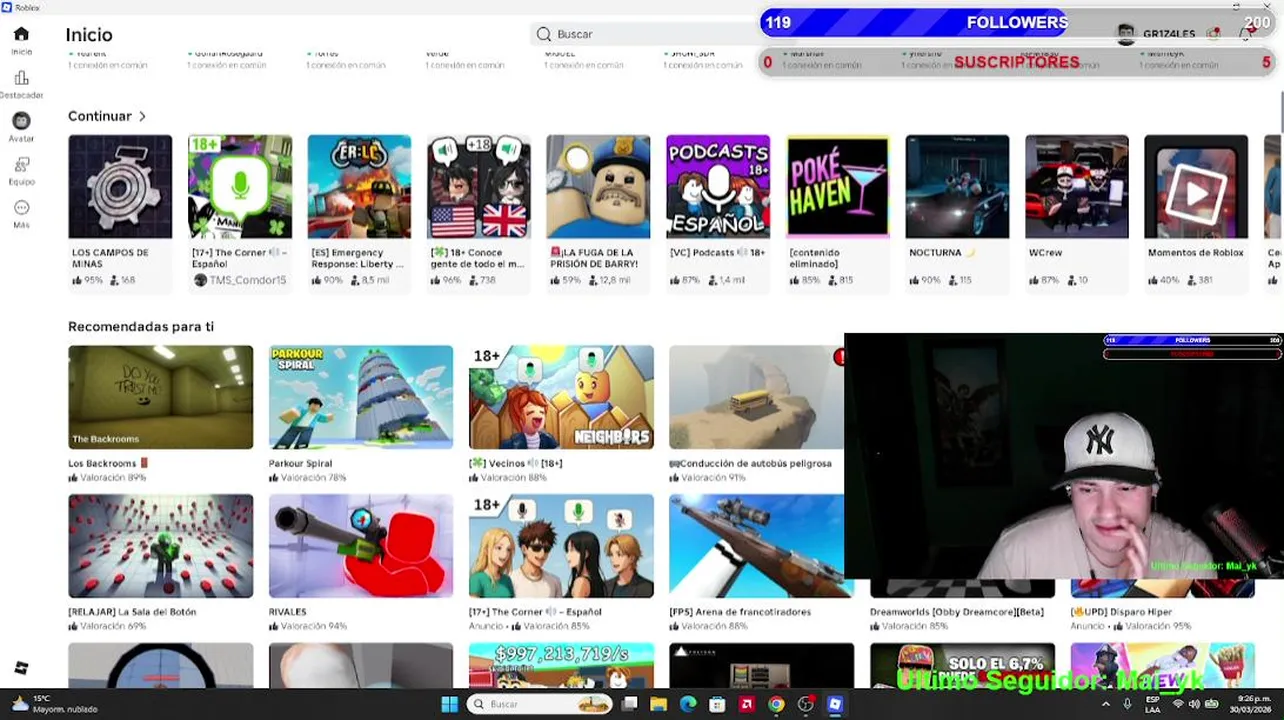Click the Recomendadas para ti heading

point(141,327)
